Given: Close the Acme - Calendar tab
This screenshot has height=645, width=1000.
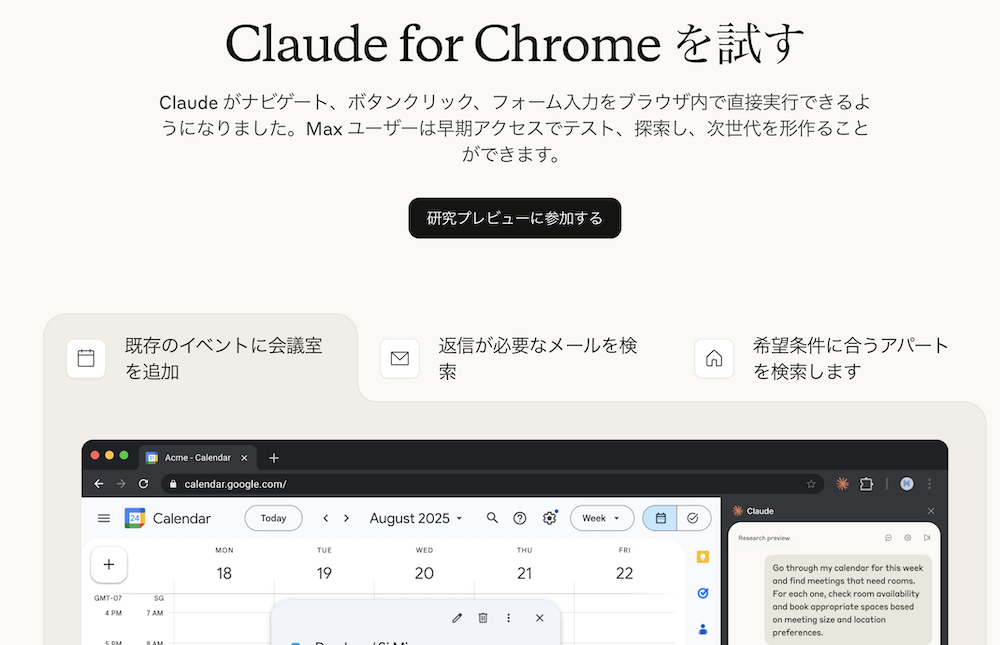Looking at the screenshot, I should (244, 457).
